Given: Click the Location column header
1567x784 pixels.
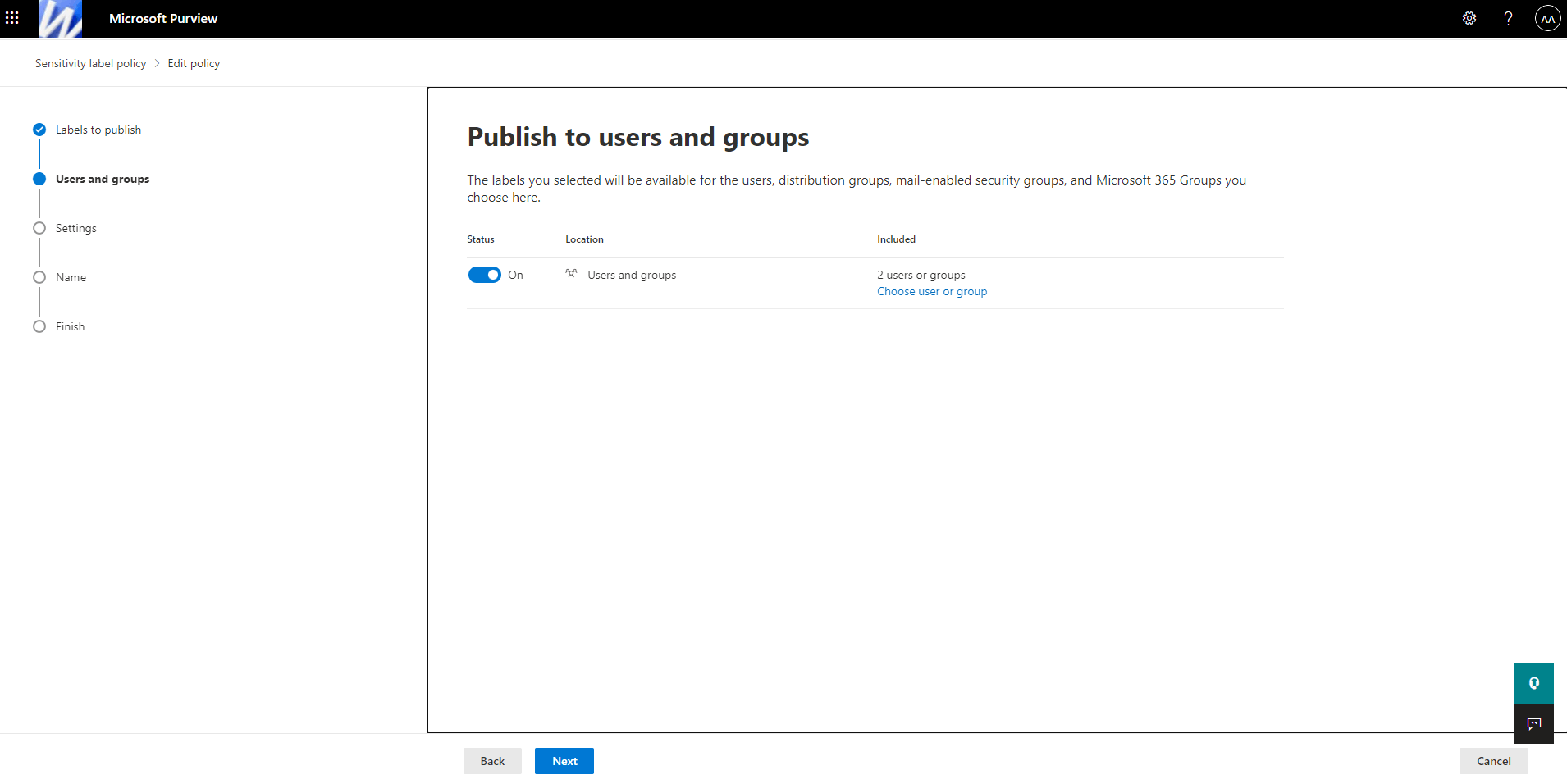Looking at the screenshot, I should pyautogui.click(x=584, y=239).
